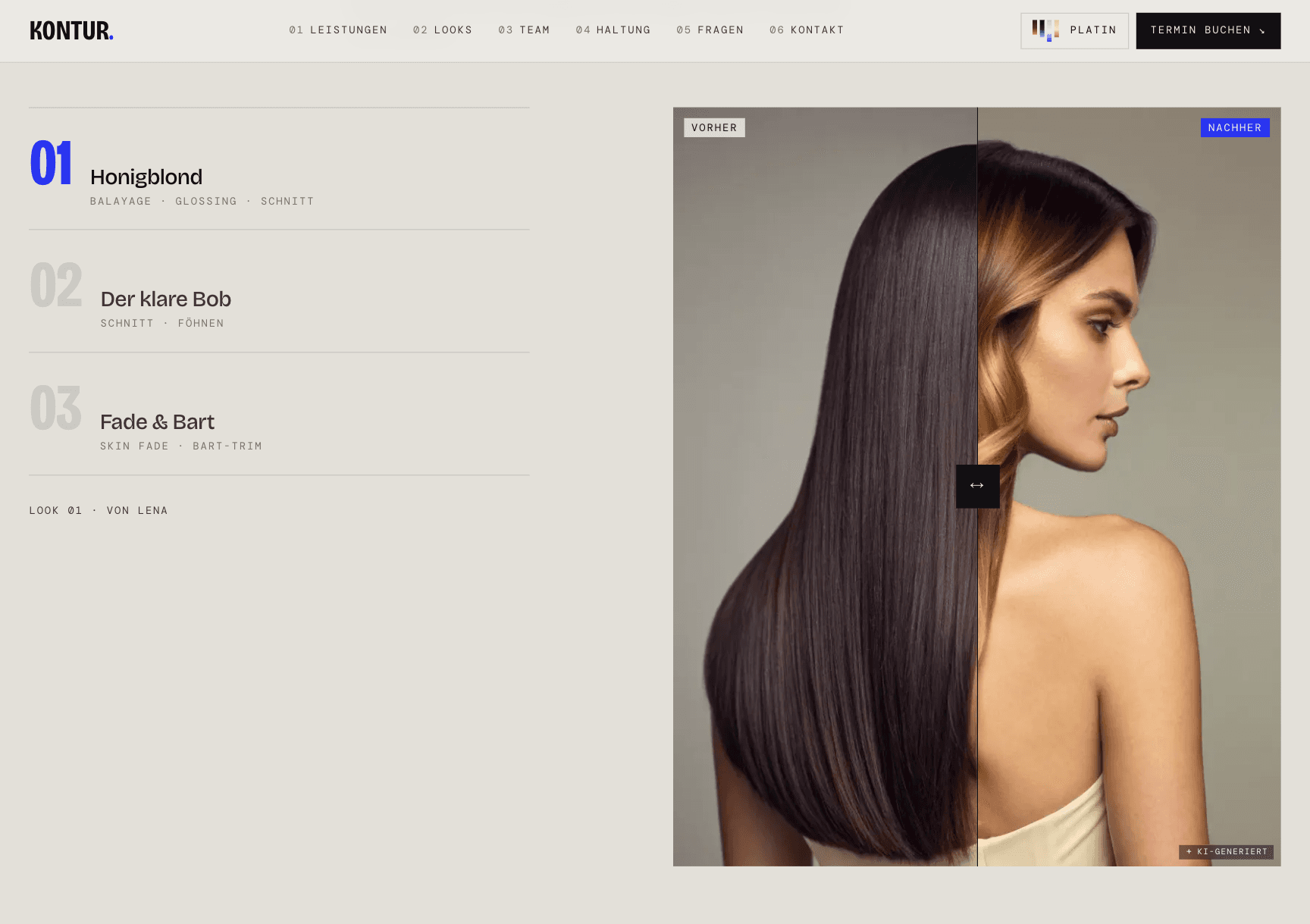Open 05 Fragen section

[710, 30]
